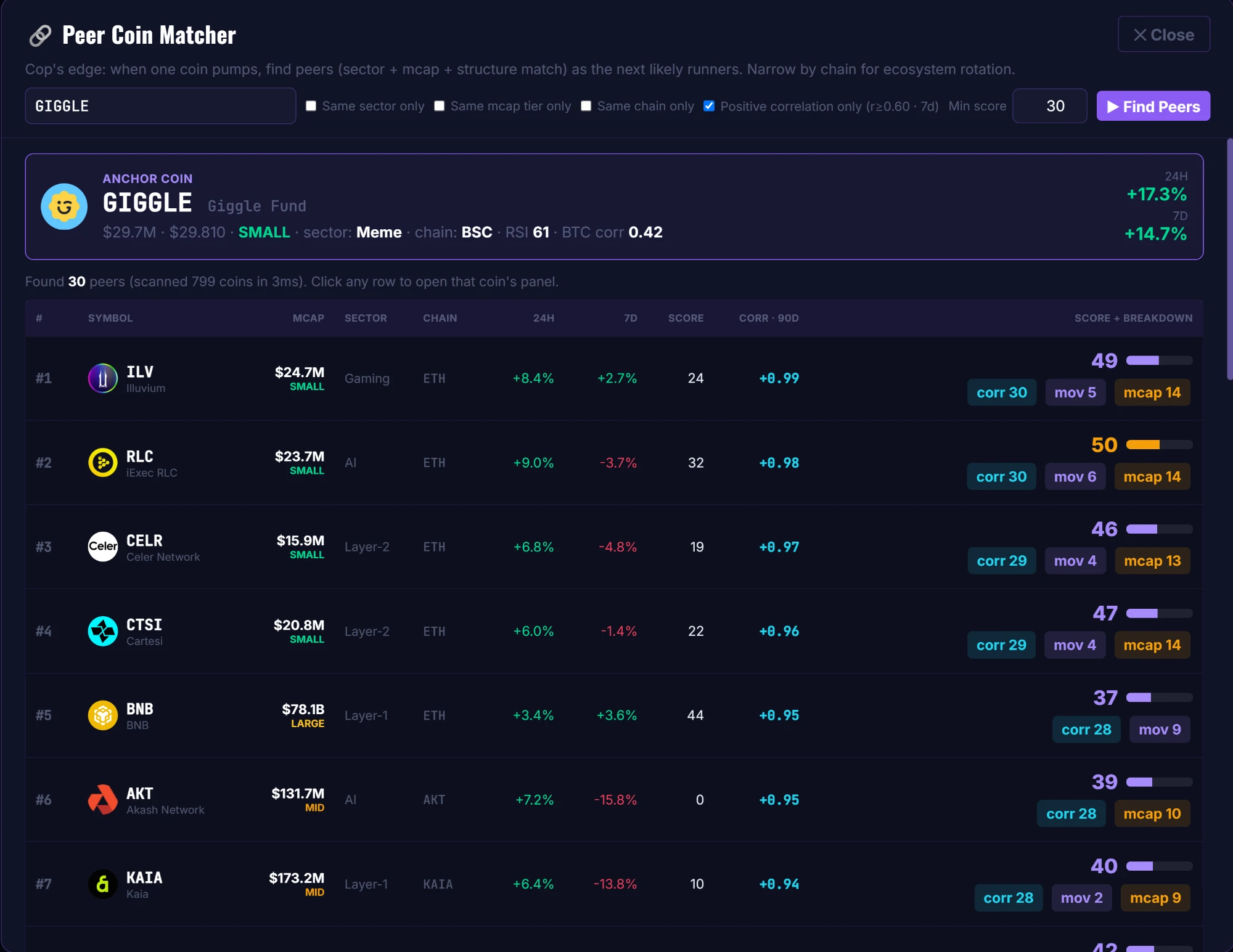Open the KAIA symbol text

coord(144,878)
